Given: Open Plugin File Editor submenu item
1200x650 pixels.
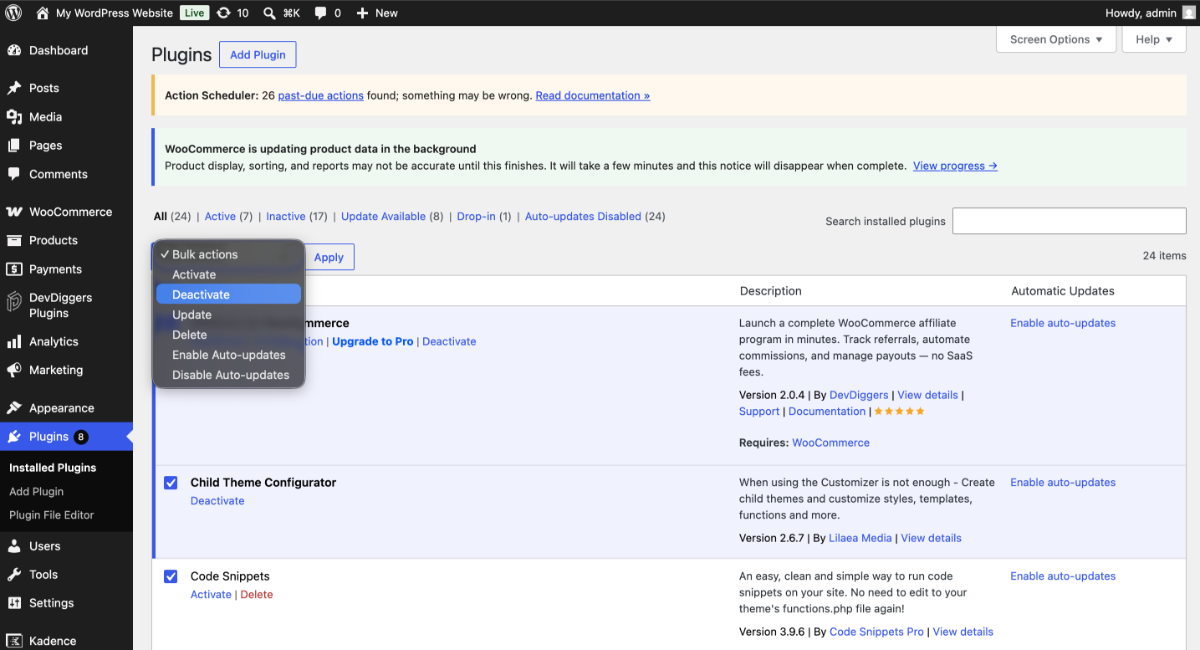Looking at the screenshot, I should 52,516.
